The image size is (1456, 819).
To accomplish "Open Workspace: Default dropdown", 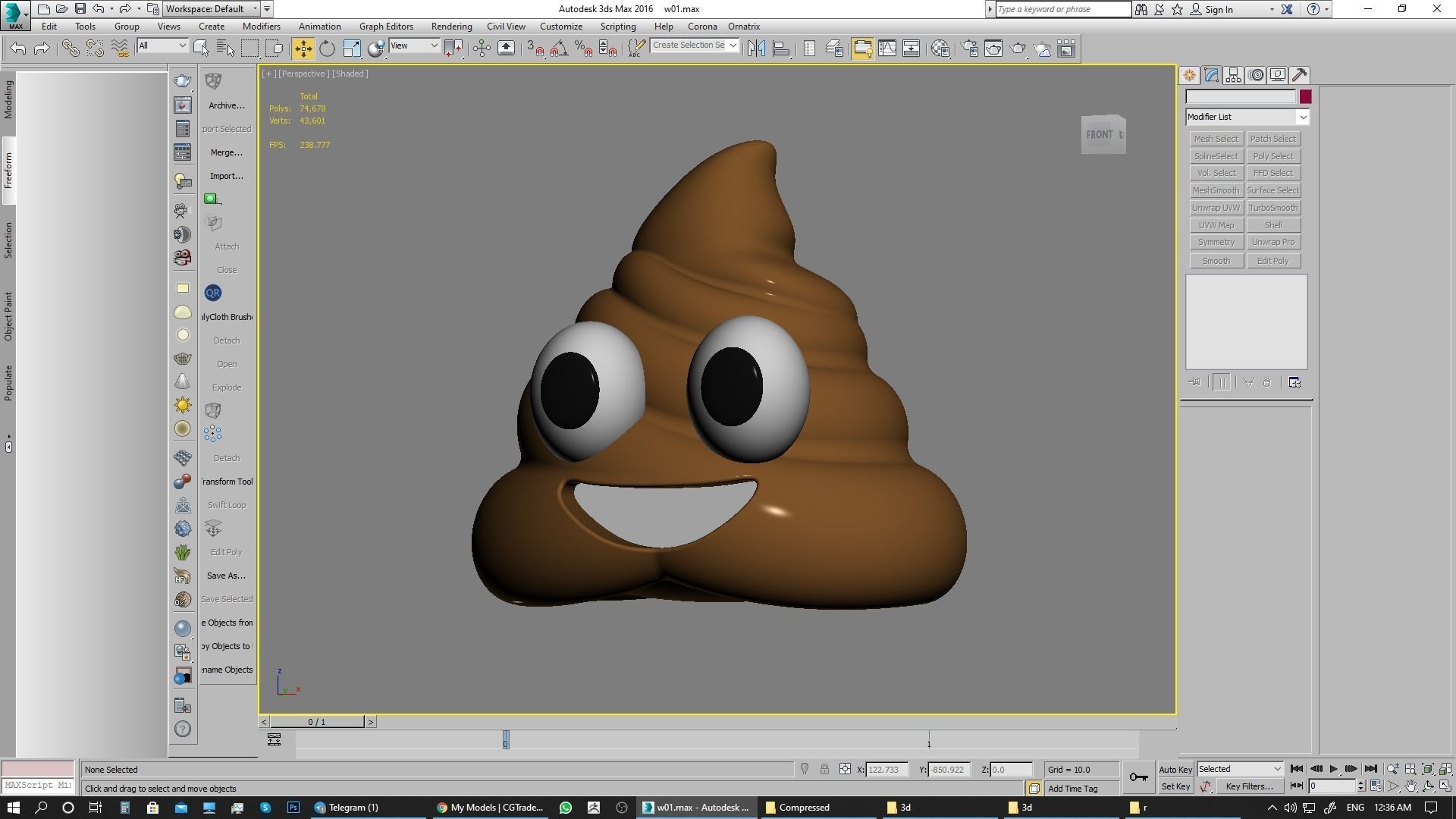I will (x=212, y=9).
